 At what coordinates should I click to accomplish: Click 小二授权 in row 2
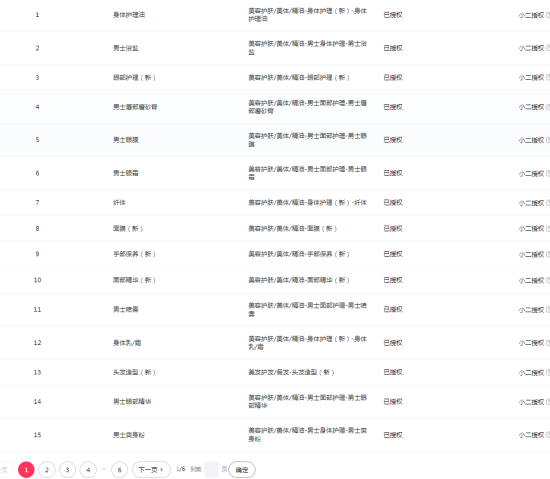point(531,48)
